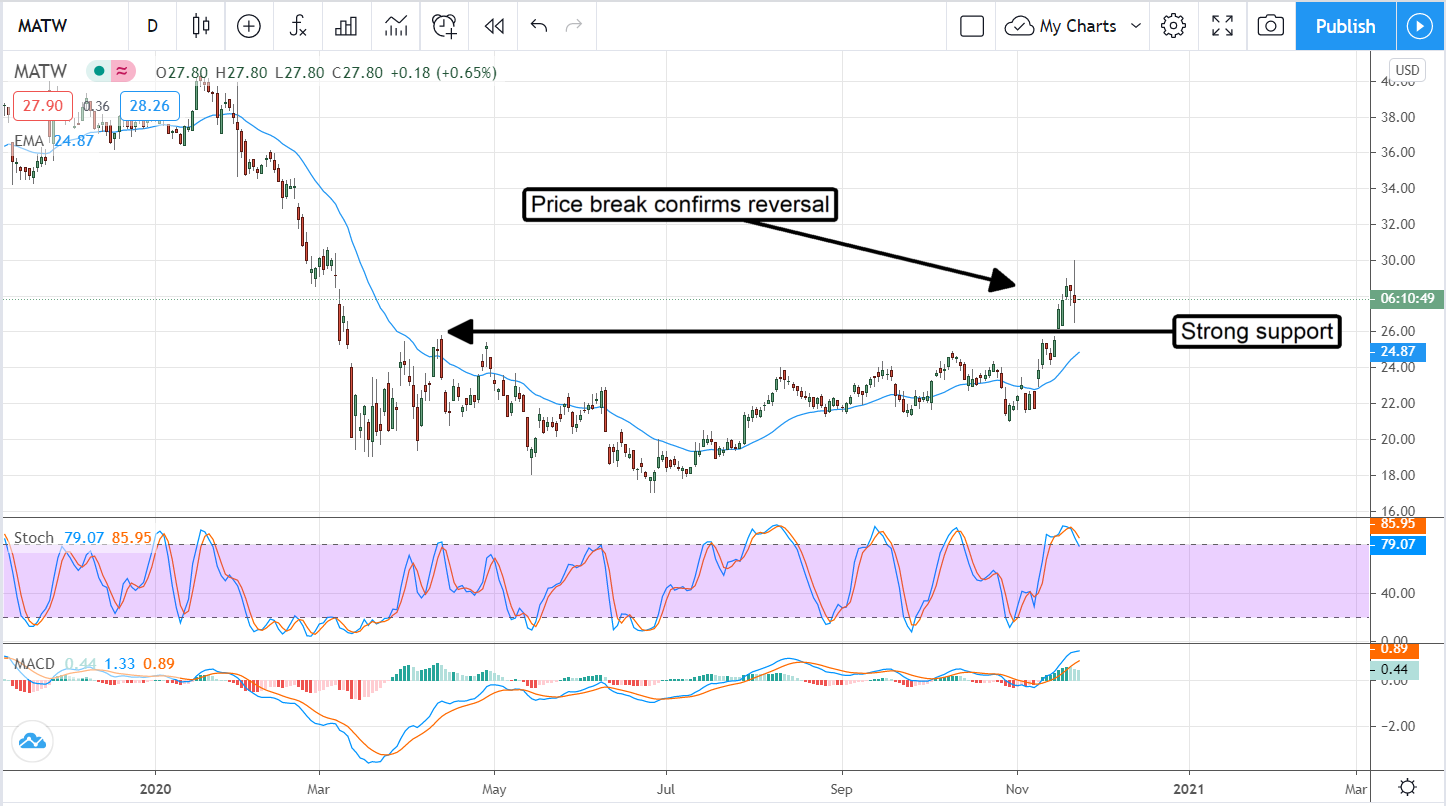The height and width of the screenshot is (806, 1446).
Task: Expand the My Charts dropdown arrow
Action: click(1136, 27)
